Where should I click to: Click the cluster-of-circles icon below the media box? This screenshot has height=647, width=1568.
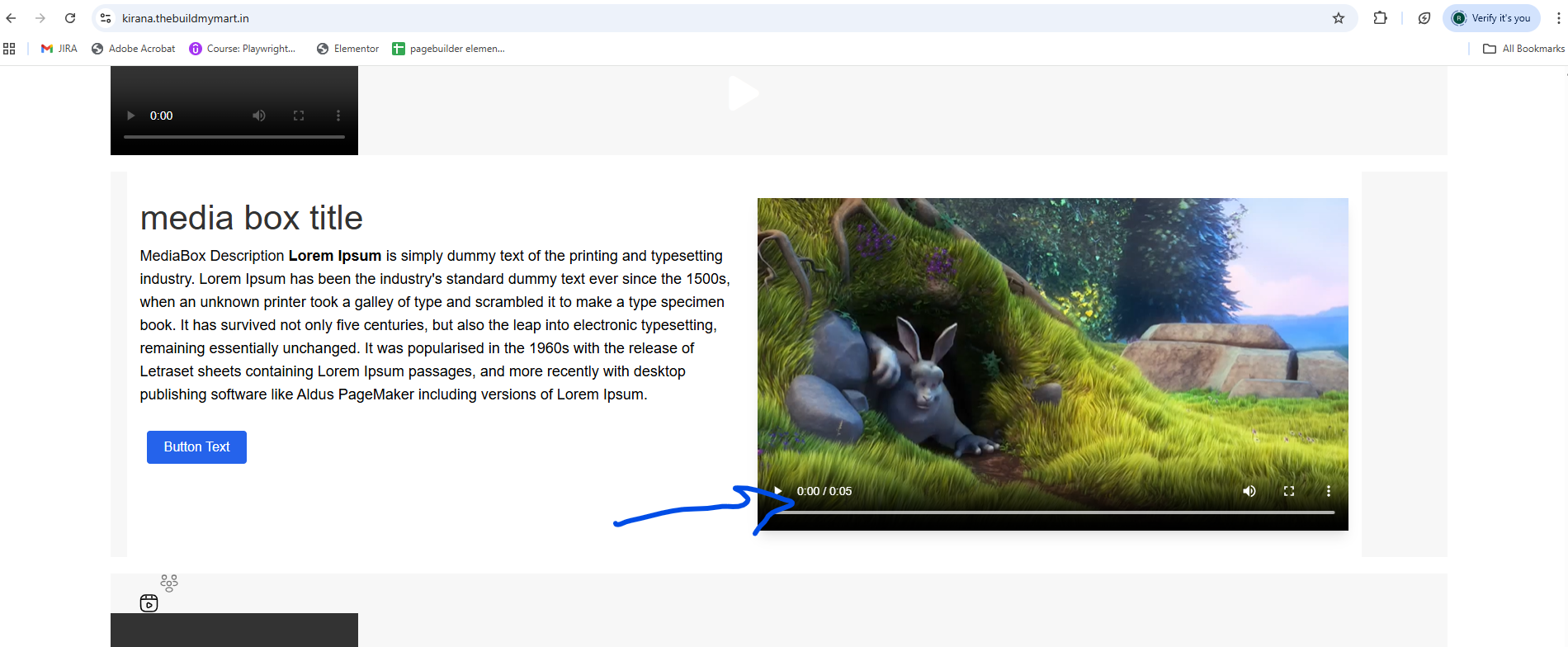click(x=169, y=583)
